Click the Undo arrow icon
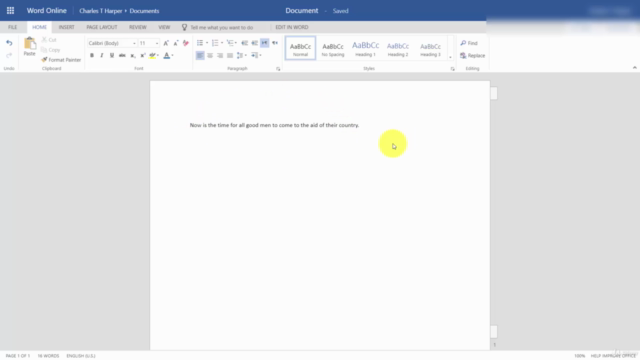Screen dimensions: 640x360 (x=9, y=43)
